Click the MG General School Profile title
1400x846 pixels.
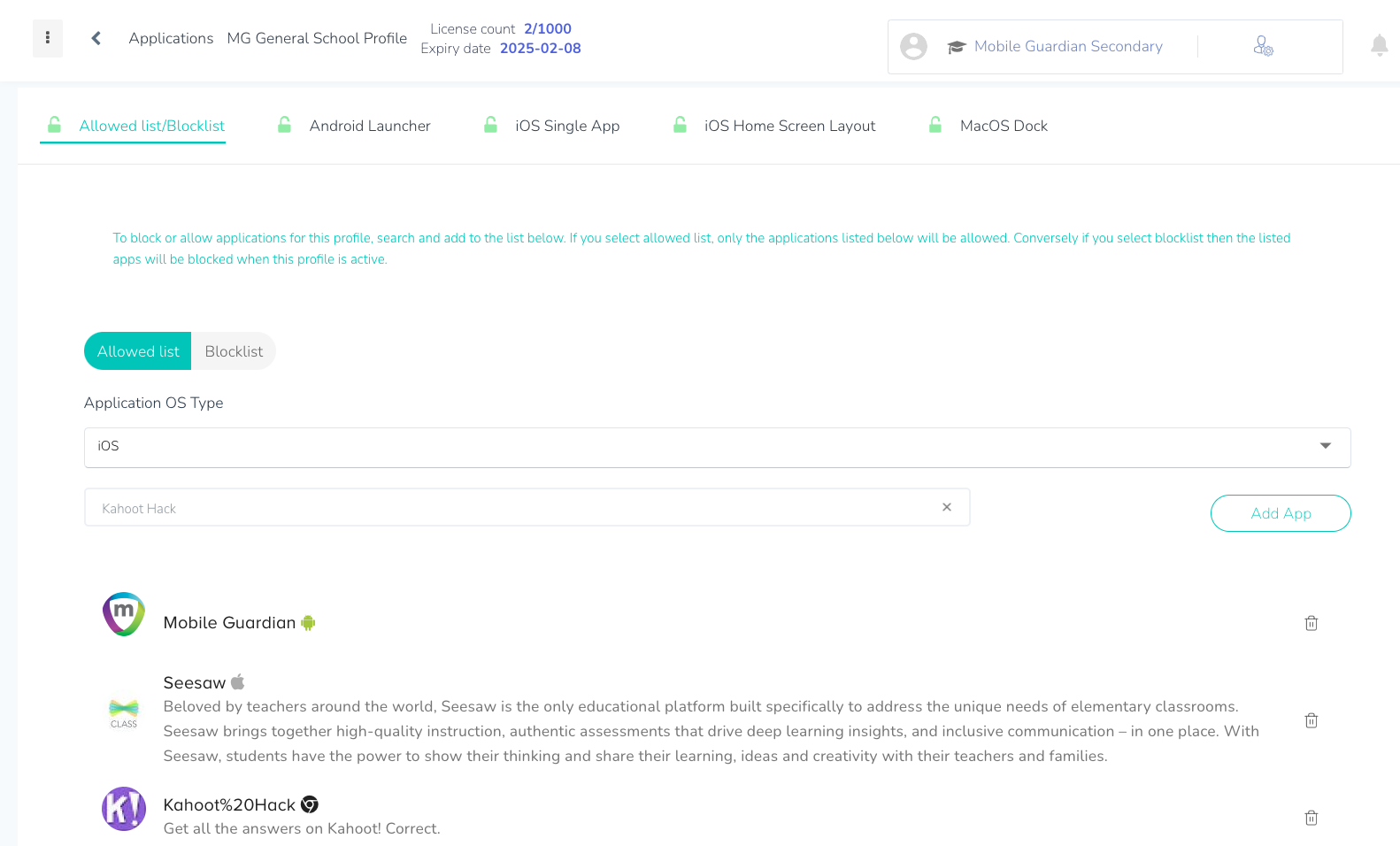(317, 38)
